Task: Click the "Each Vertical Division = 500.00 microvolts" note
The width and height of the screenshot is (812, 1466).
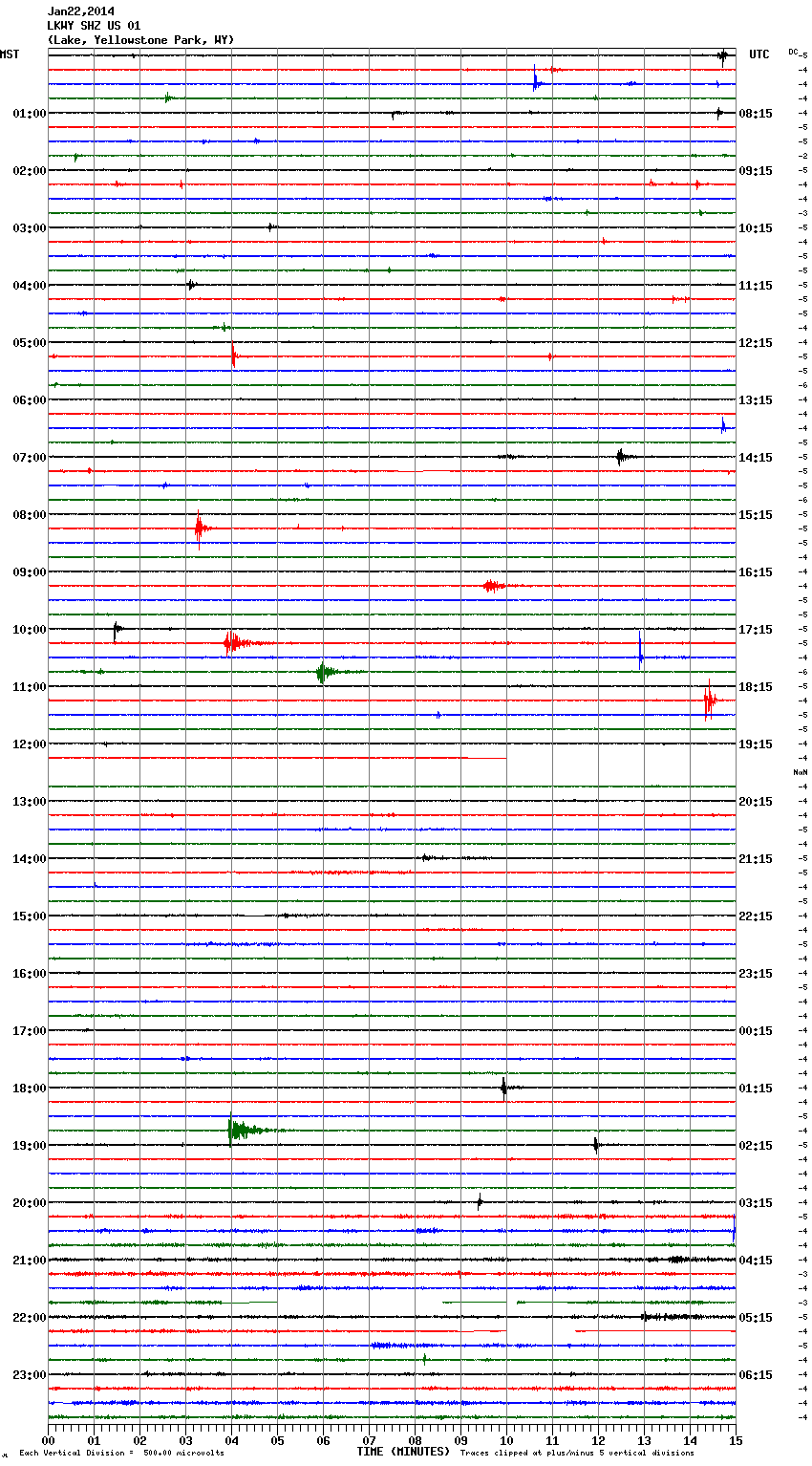Action: click(121, 1454)
